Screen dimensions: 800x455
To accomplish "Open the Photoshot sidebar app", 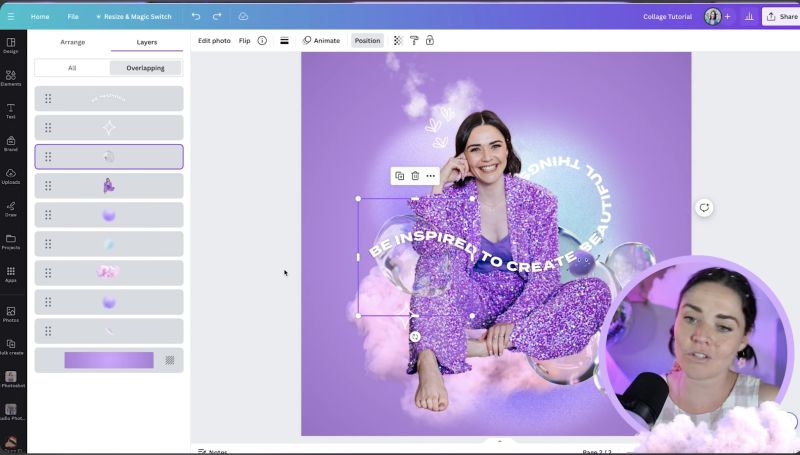I will (11, 380).
